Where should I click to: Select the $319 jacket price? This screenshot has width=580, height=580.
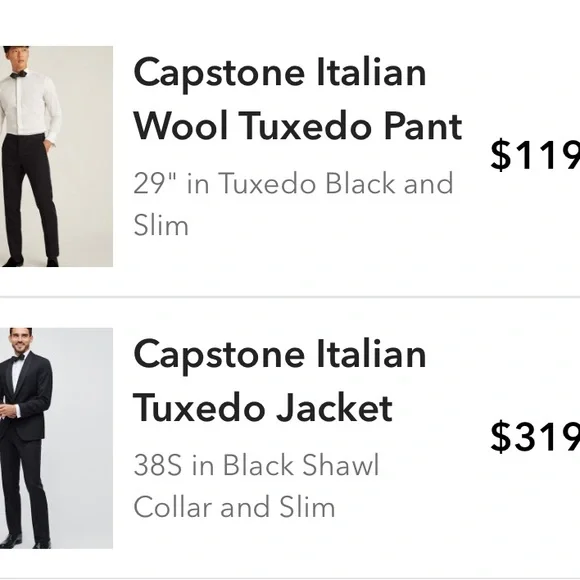coord(535,436)
